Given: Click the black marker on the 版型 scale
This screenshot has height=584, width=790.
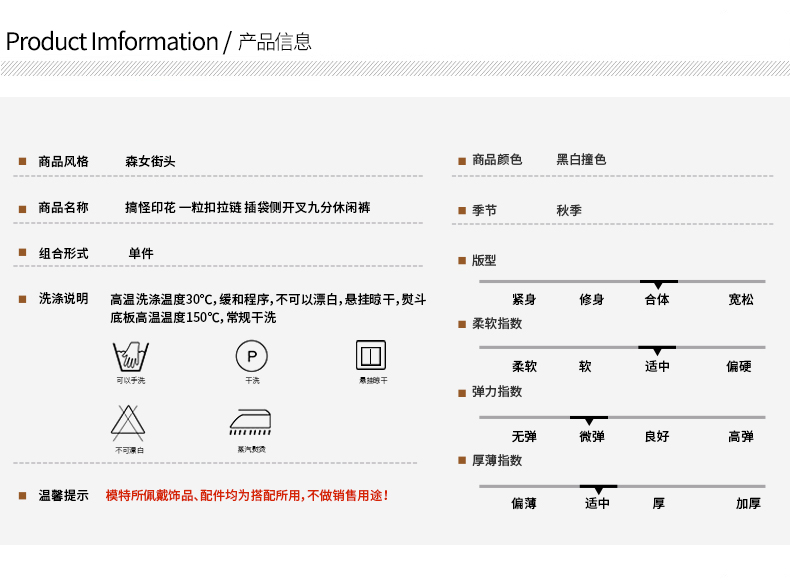Looking at the screenshot, I should click(x=658, y=284).
